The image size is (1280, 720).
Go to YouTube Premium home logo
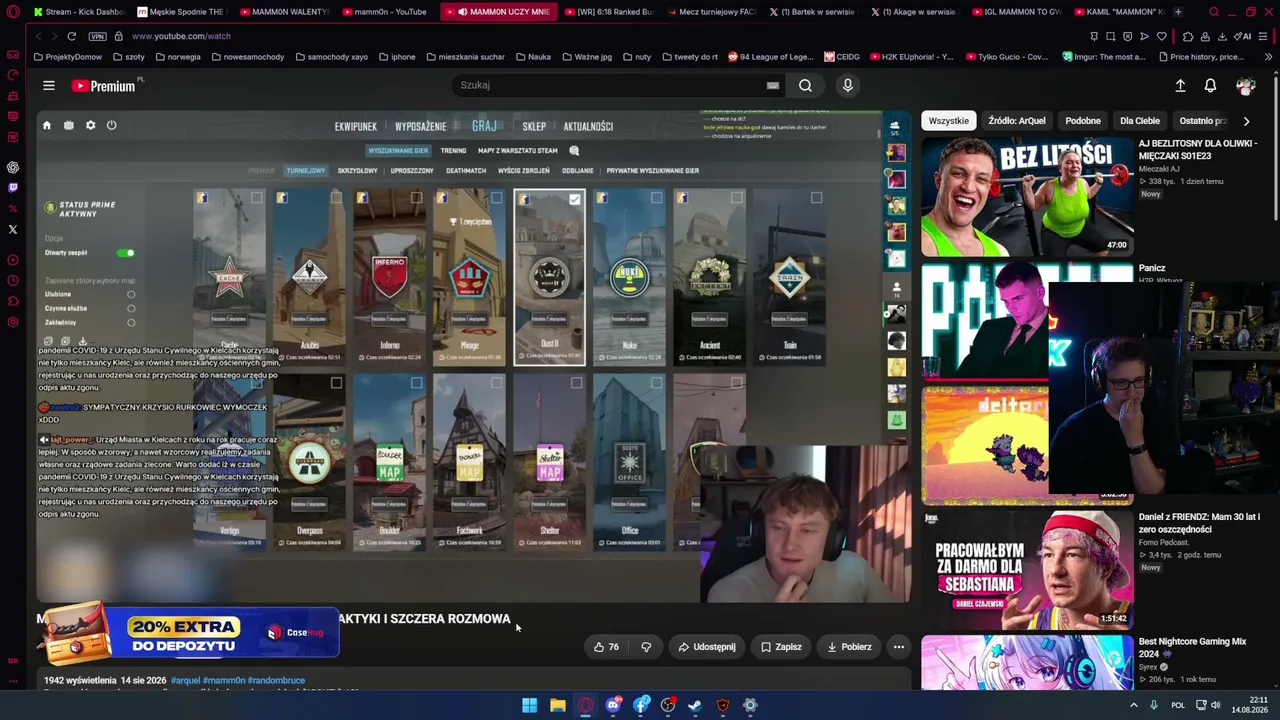point(104,86)
